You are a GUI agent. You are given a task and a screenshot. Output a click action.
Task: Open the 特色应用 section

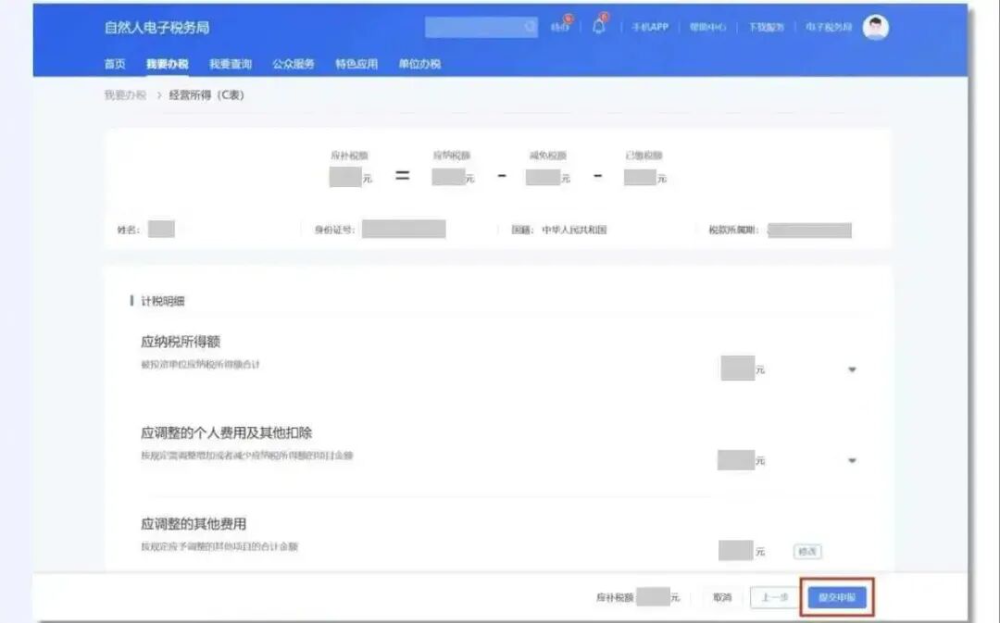pos(357,63)
